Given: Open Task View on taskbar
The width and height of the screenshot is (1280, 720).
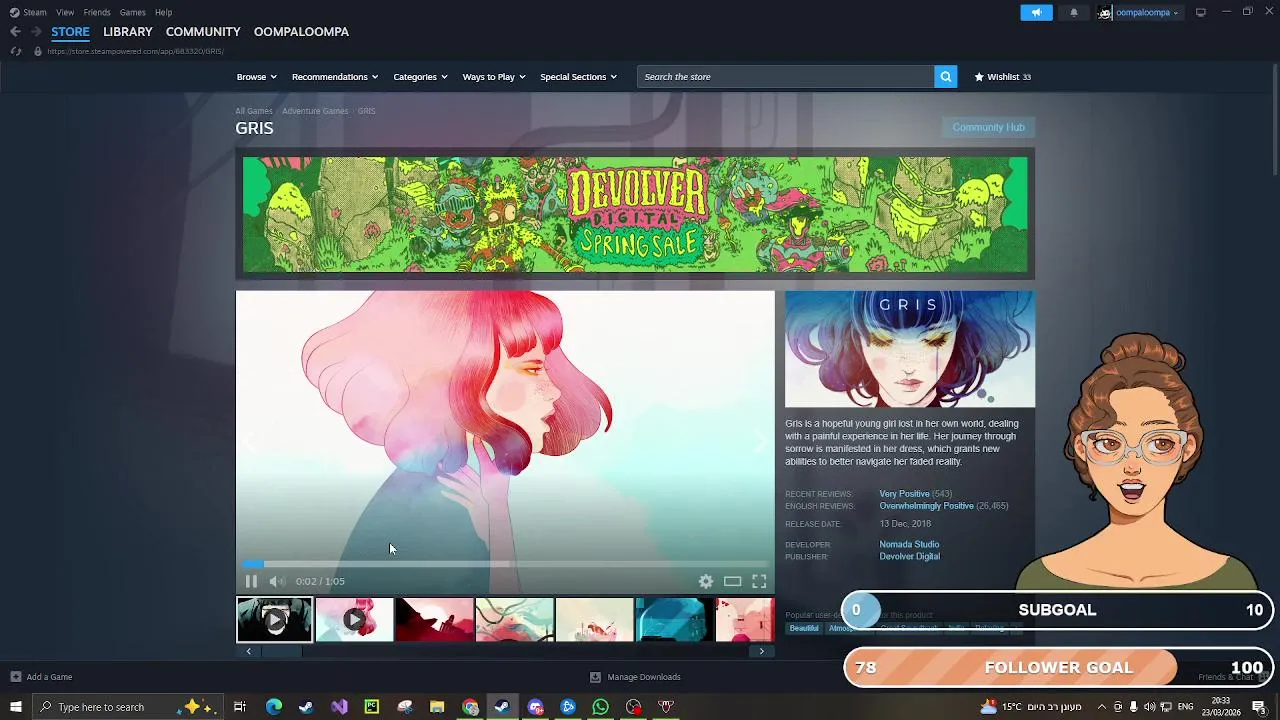Looking at the screenshot, I should (x=240, y=707).
